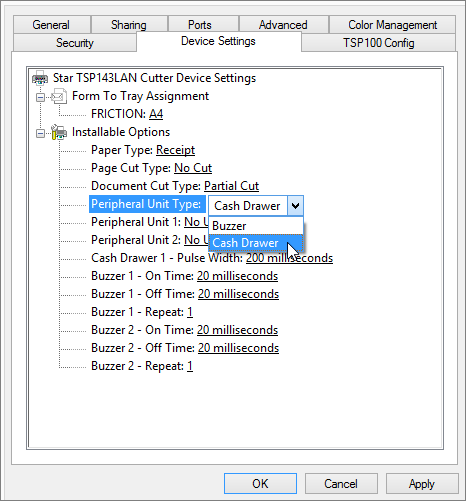Collapse the Form To Tray Assignment node
Screen dimensions: 466x501
(40, 97)
